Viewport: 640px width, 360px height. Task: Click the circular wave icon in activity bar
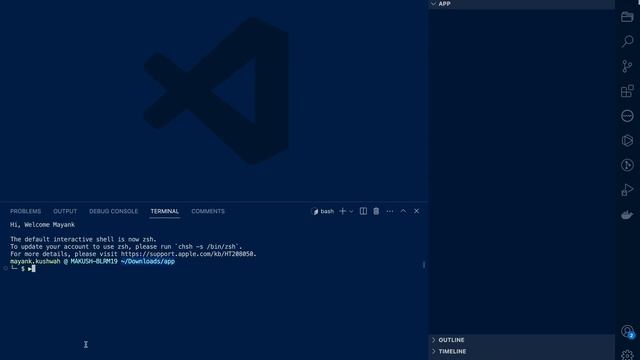pos(627,116)
